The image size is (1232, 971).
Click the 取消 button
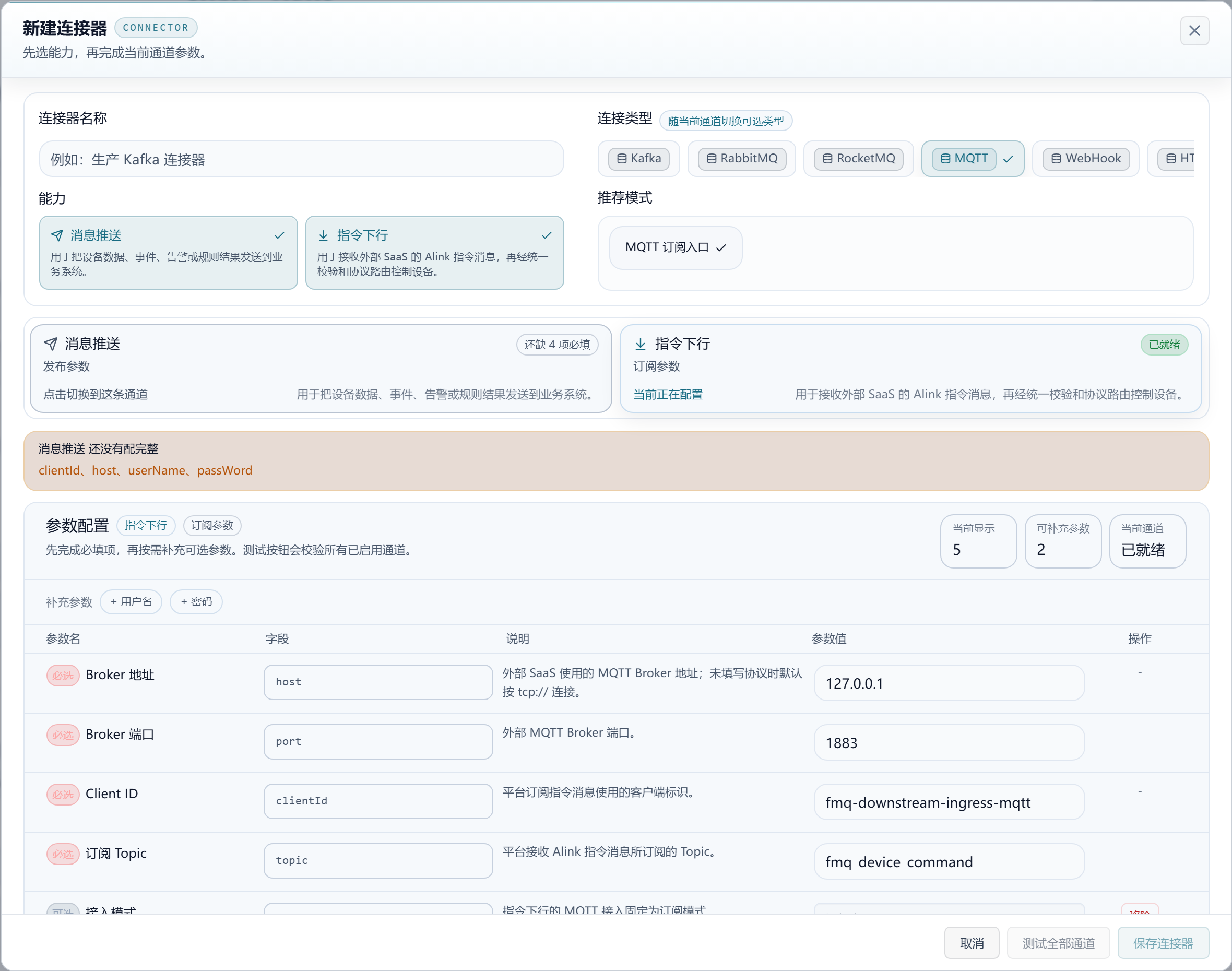click(972, 943)
